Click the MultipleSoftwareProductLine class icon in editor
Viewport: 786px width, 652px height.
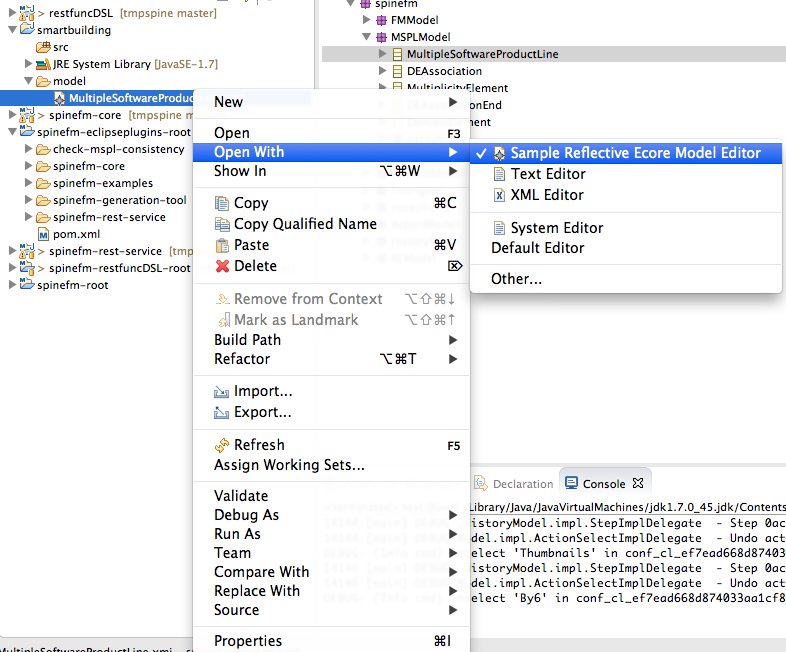coord(397,54)
